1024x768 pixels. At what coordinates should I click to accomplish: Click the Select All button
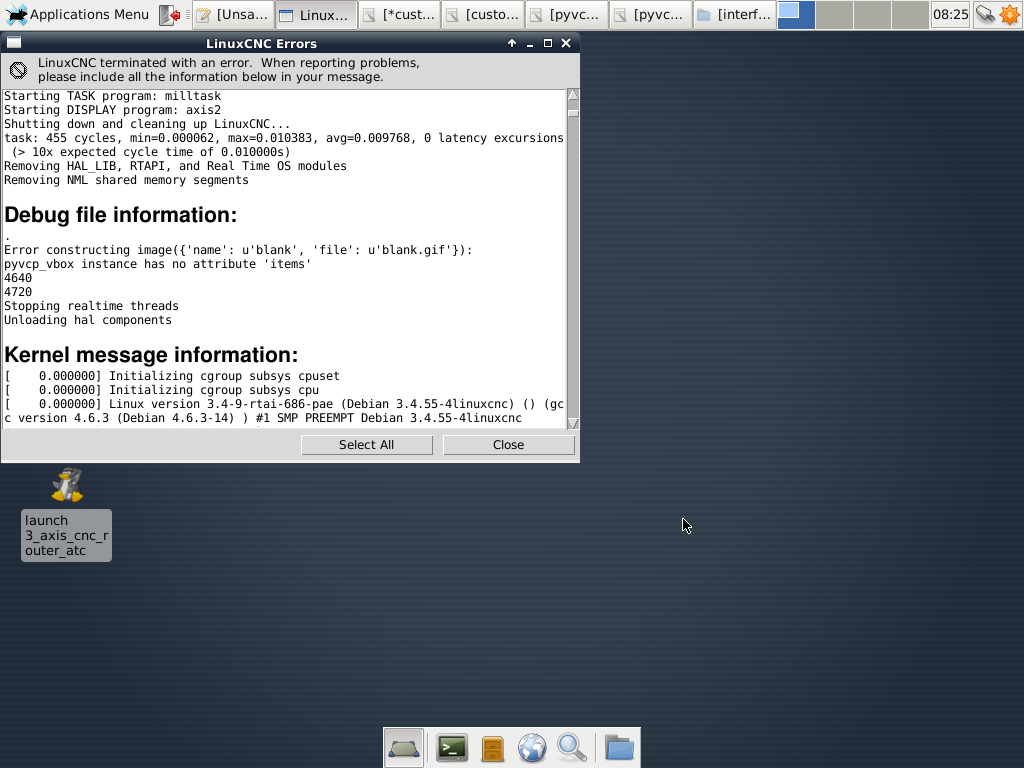click(366, 445)
